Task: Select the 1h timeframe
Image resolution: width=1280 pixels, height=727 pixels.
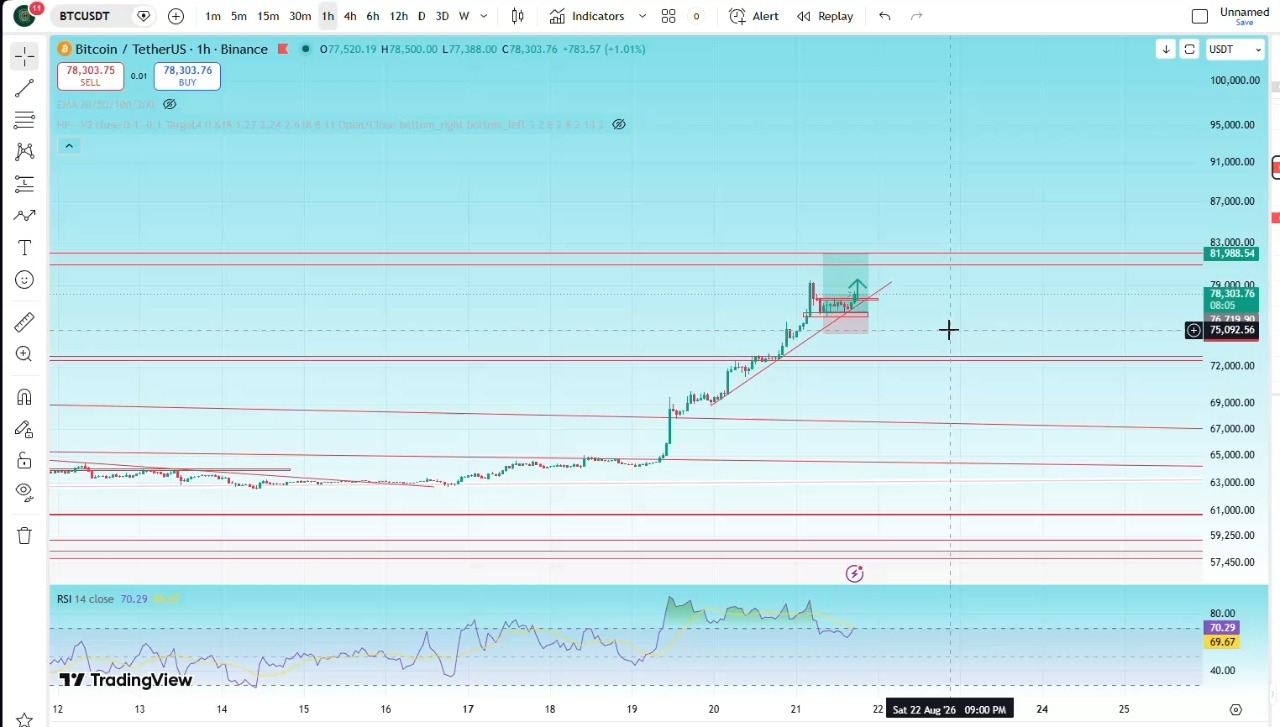Action: click(328, 16)
